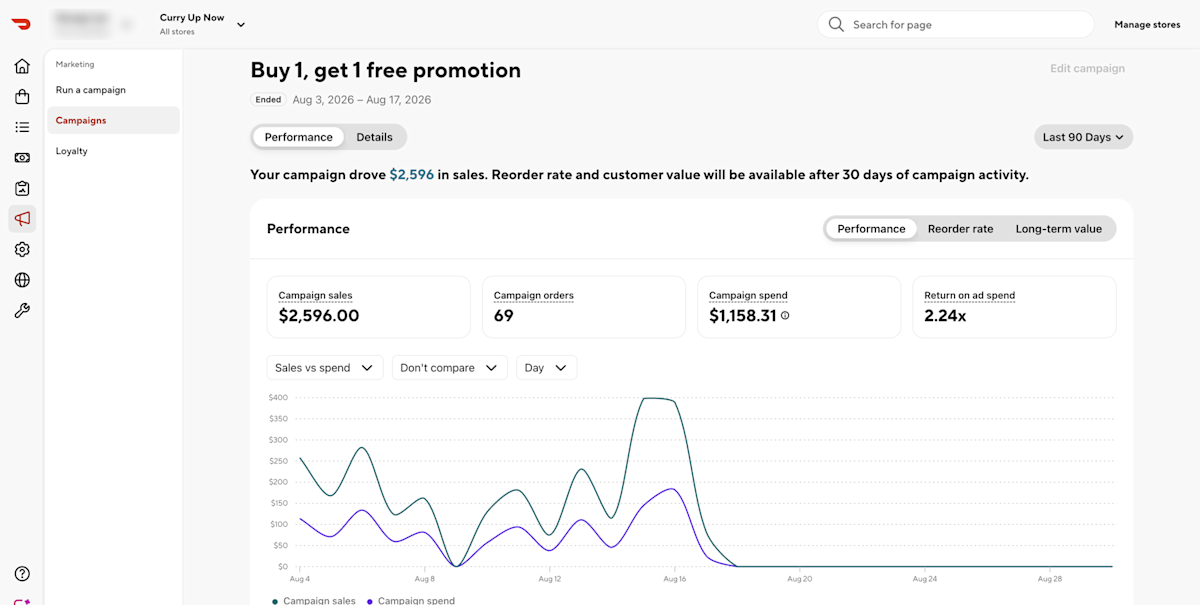Open the Don't compare dropdown
The height and width of the screenshot is (605, 1200).
point(450,368)
